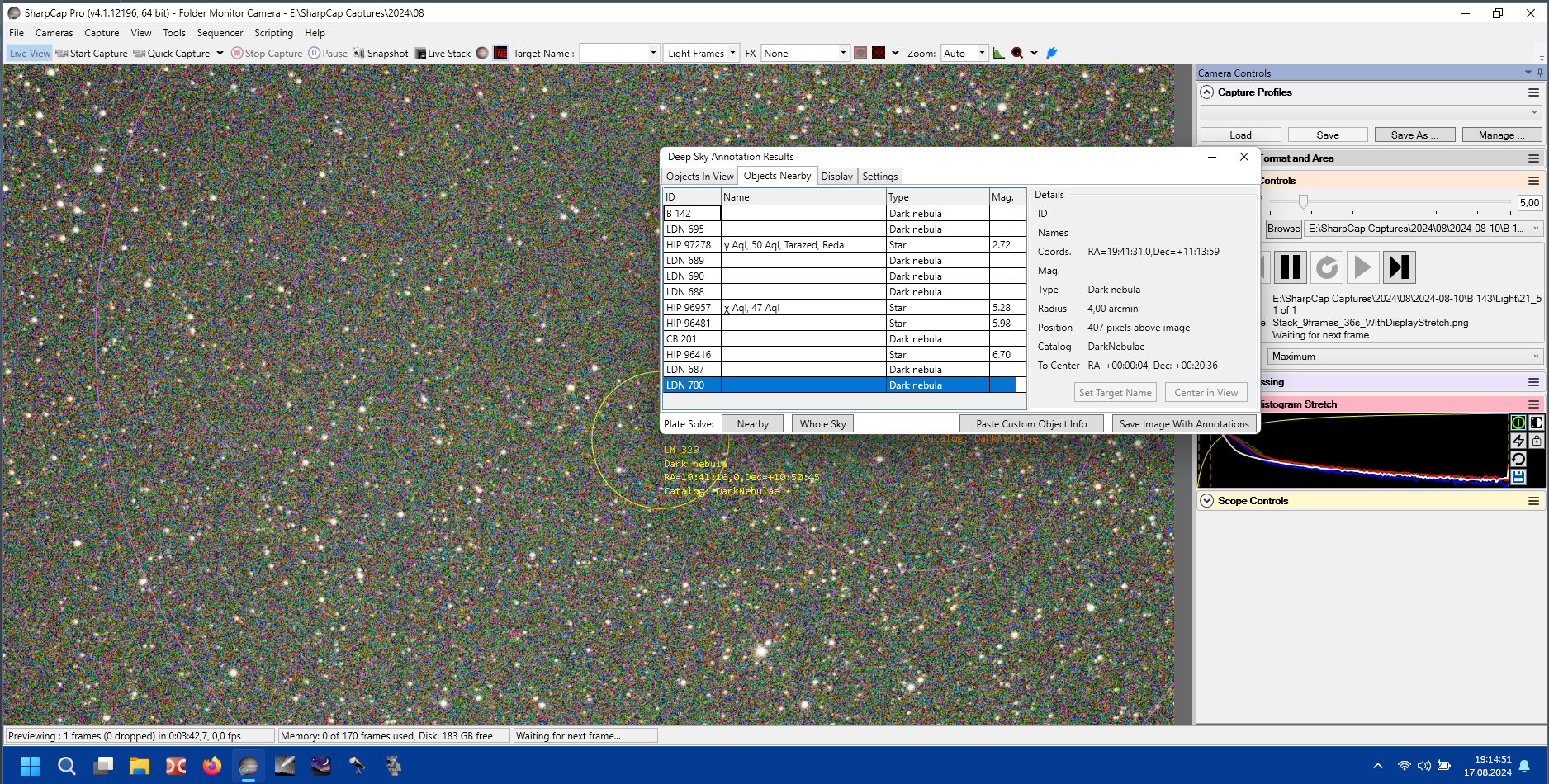Select the B 142 dark nebula row

point(840,214)
